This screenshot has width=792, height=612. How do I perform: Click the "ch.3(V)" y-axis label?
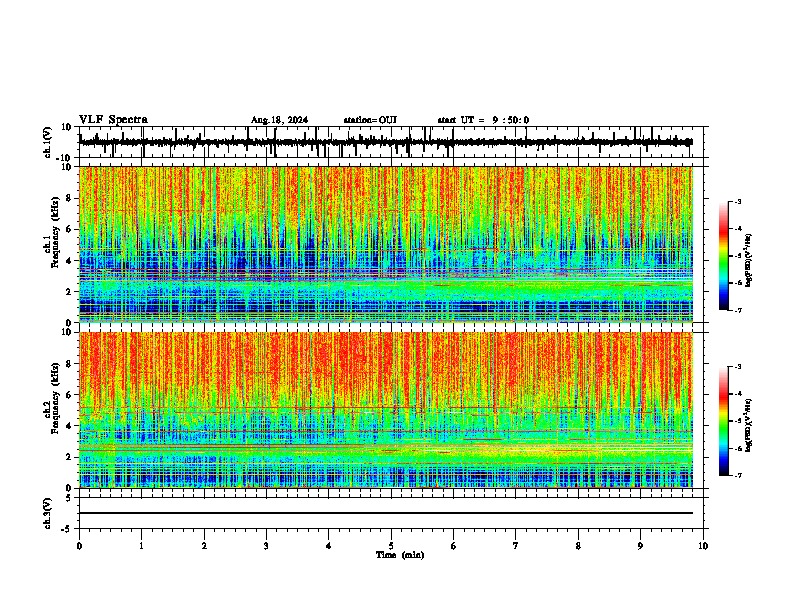coord(48,513)
